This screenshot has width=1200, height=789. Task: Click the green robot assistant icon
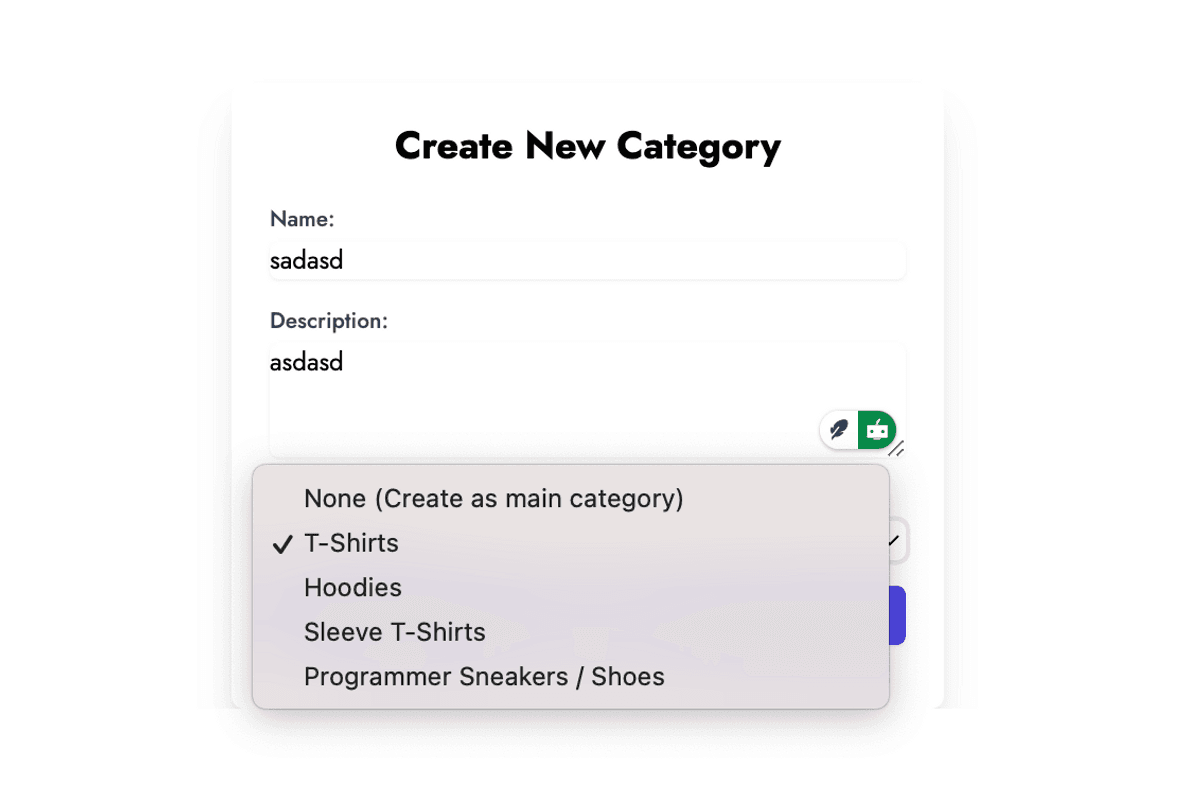(877, 430)
